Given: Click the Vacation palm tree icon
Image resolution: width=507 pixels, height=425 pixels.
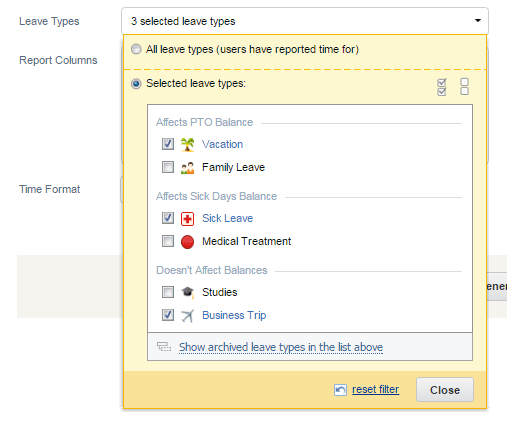Looking at the screenshot, I should pos(187,144).
